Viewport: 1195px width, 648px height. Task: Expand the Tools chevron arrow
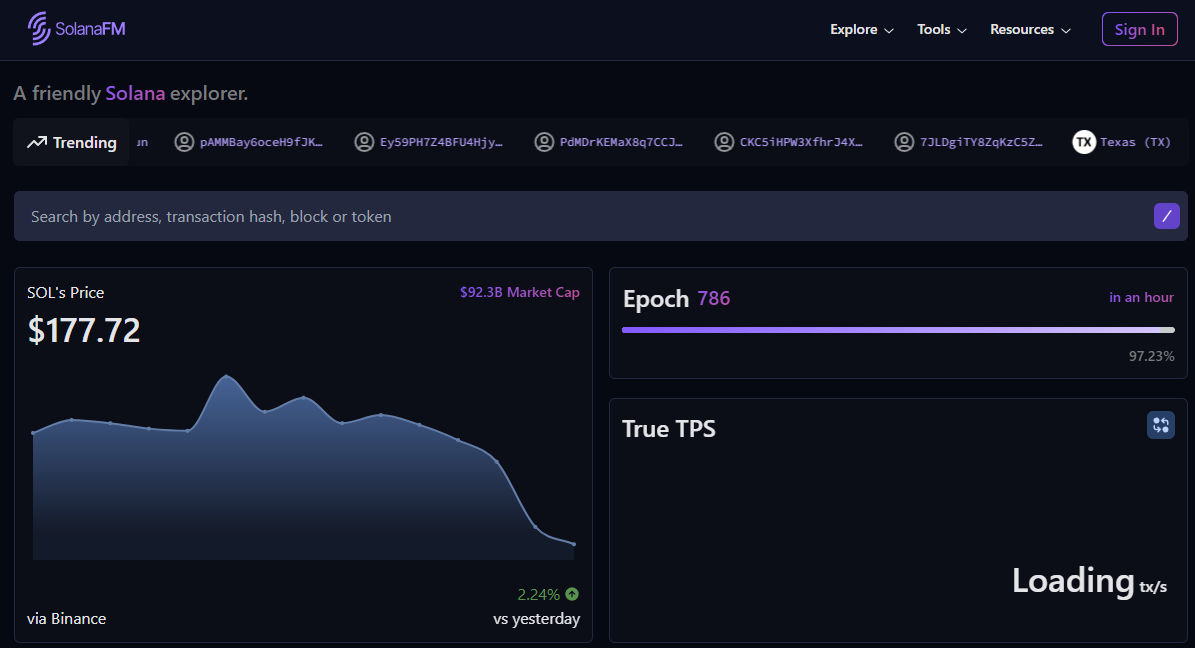(x=962, y=30)
